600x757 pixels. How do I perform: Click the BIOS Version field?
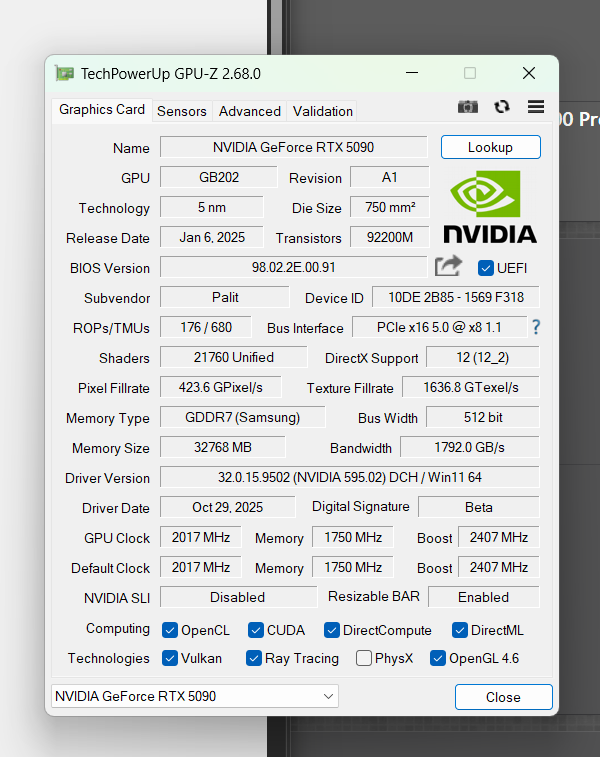click(293, 267)
